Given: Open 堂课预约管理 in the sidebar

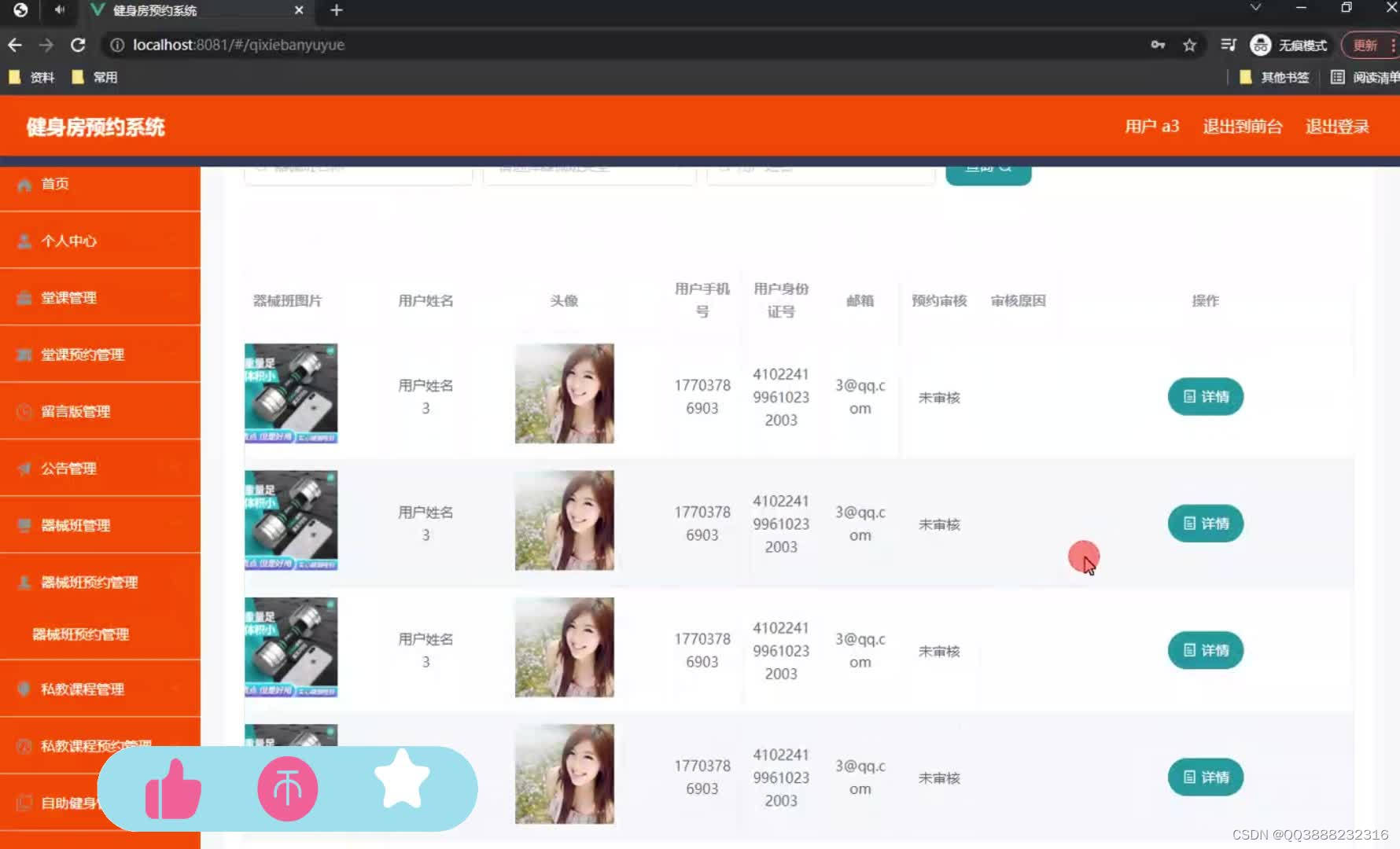Looking at the screenshot, I should click(x=100, y=355).
